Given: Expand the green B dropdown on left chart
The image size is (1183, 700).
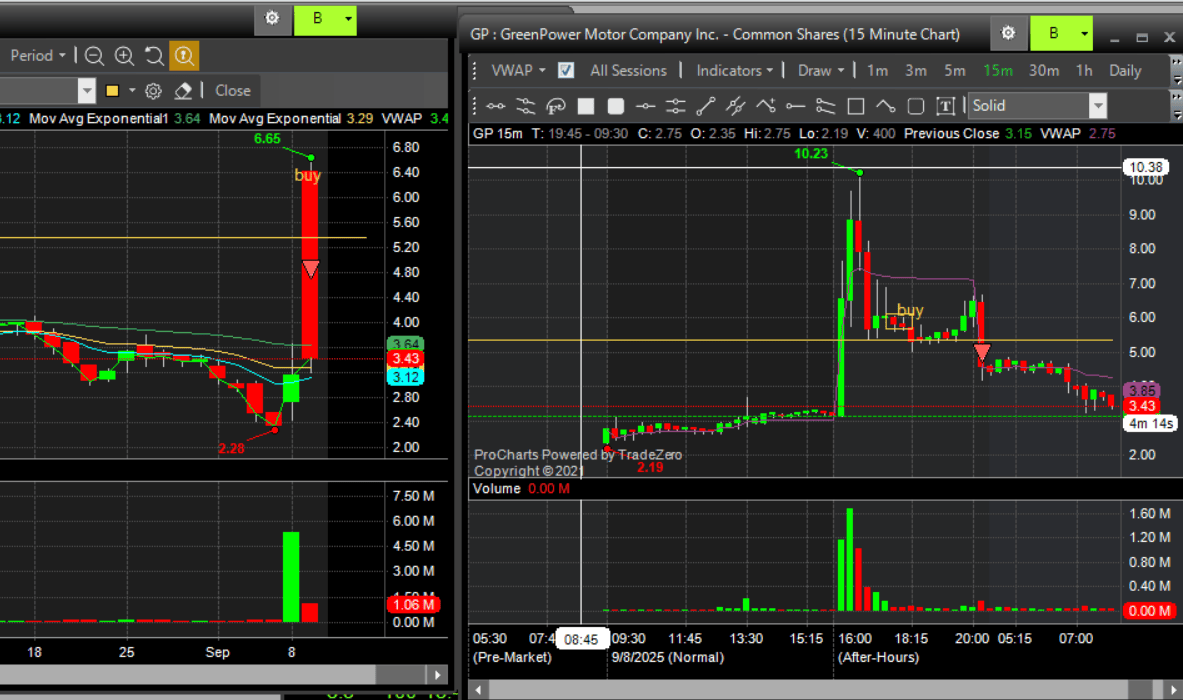Looking at the screenshot, I should click(348, 19).
